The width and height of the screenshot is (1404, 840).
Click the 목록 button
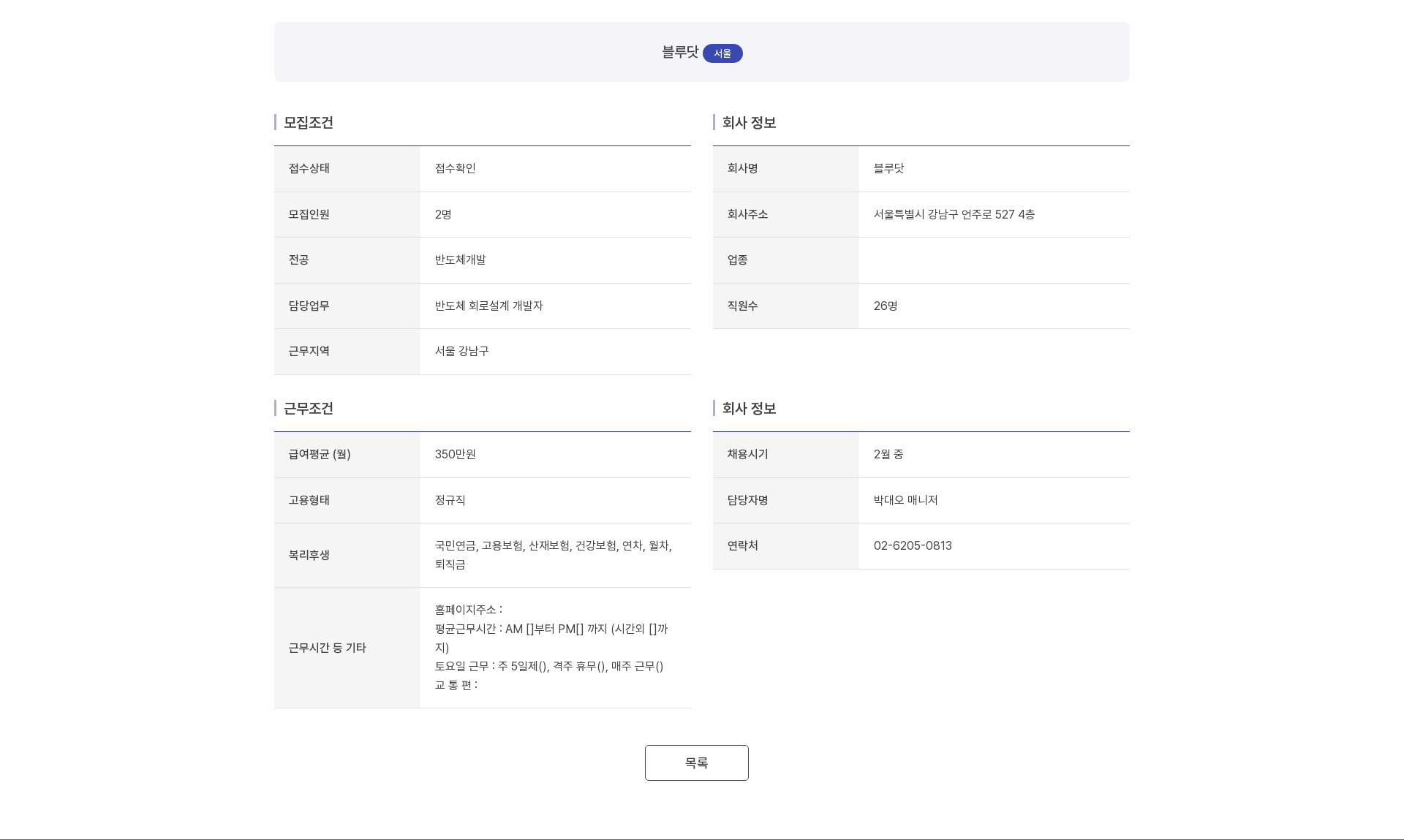pyautogui.click(x=696, y=763)
